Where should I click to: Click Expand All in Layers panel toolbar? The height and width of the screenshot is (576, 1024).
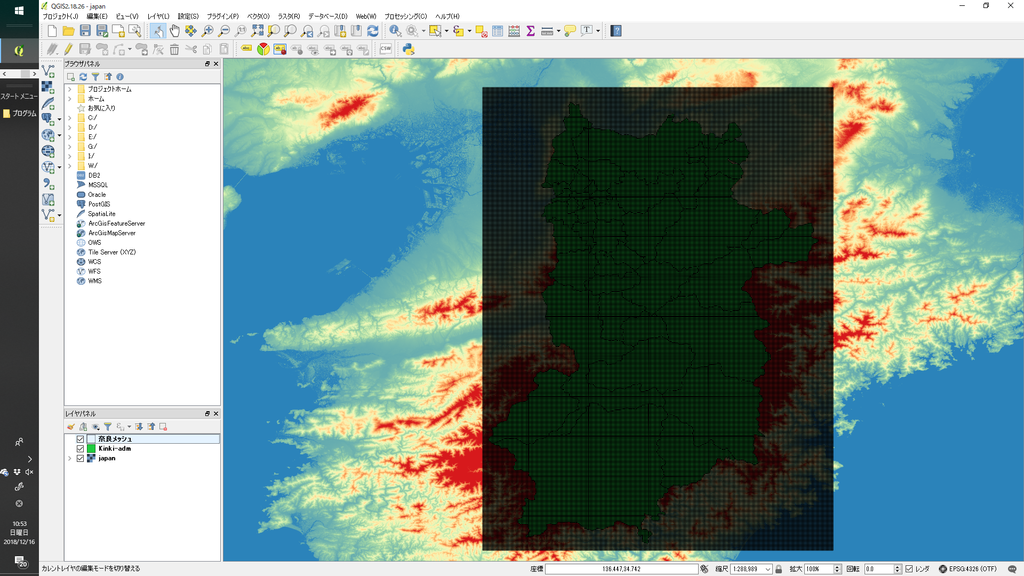139,426
